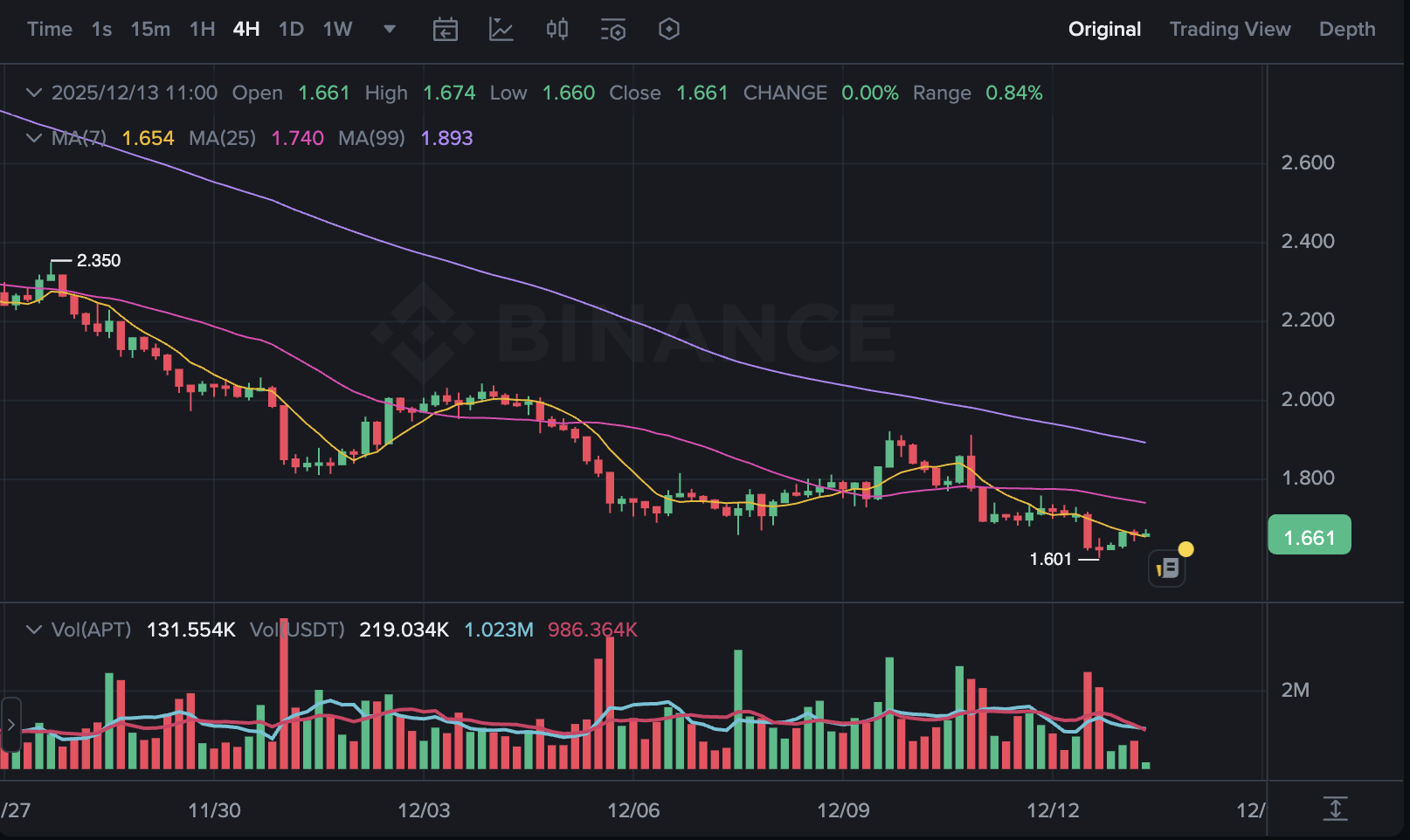Image resolution: width=1410 pixels, height=840 pixels.
Task: Click the hexagon chart settings icon
Action: [x=668, y=30]
